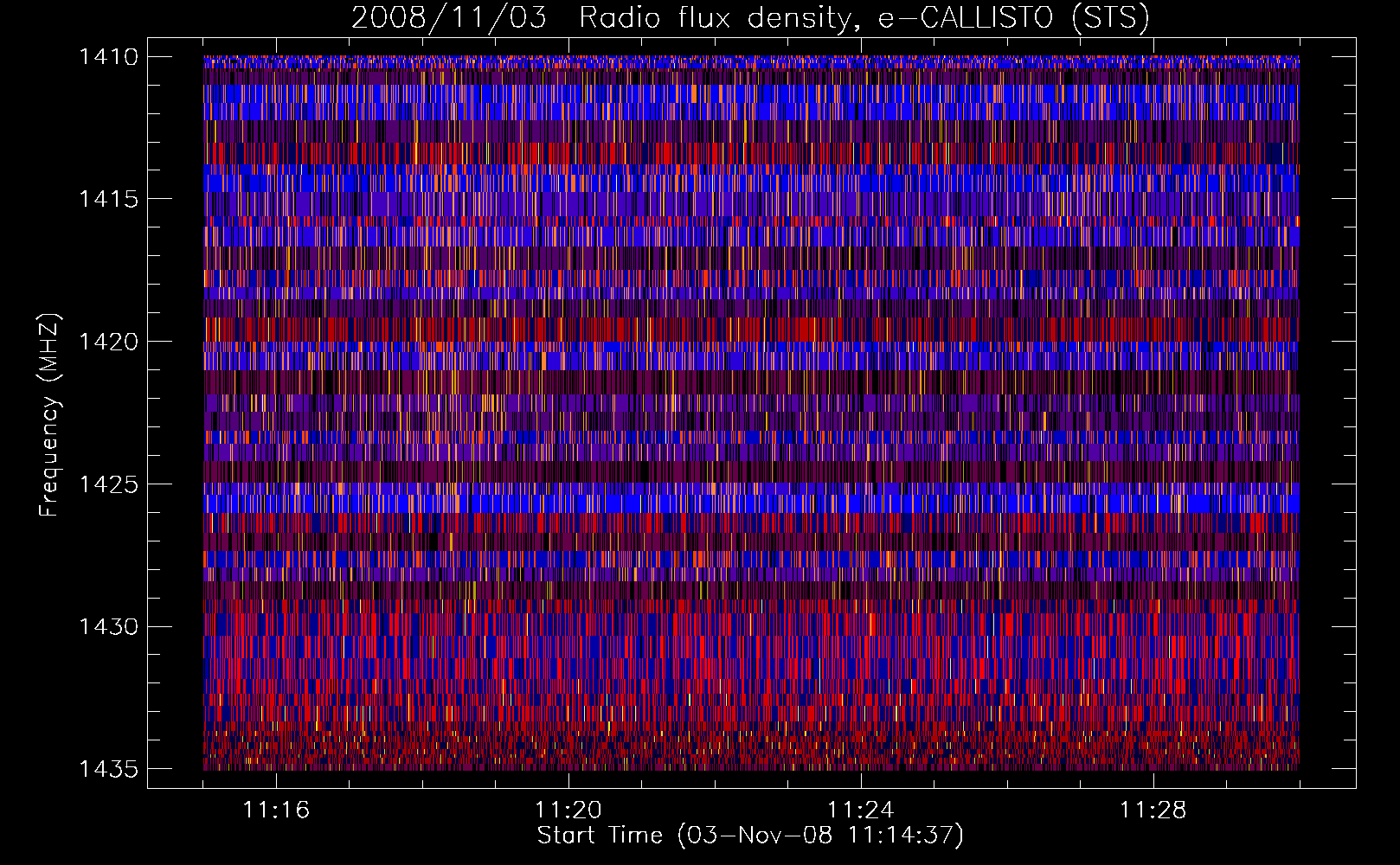Click the 1420 frequency tick label
This screenshot has width=1400, height=865.
coord(108,342)
